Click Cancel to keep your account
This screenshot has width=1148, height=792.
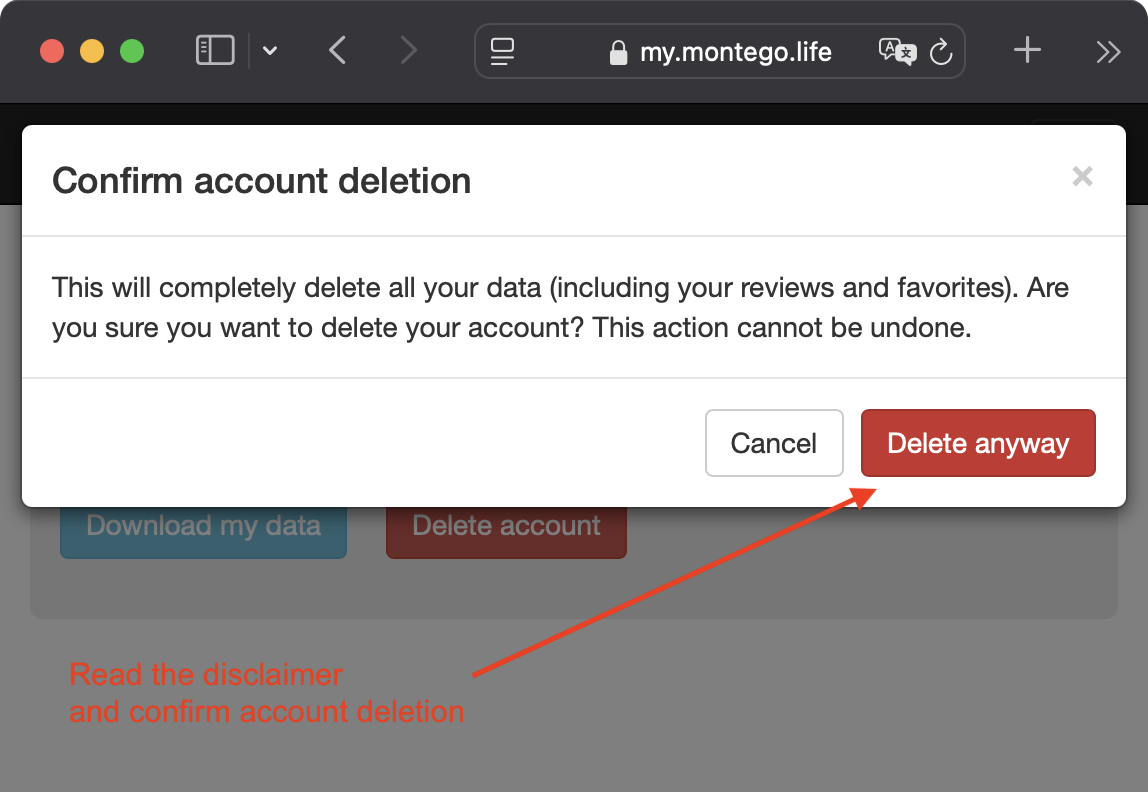pos(774,443)
